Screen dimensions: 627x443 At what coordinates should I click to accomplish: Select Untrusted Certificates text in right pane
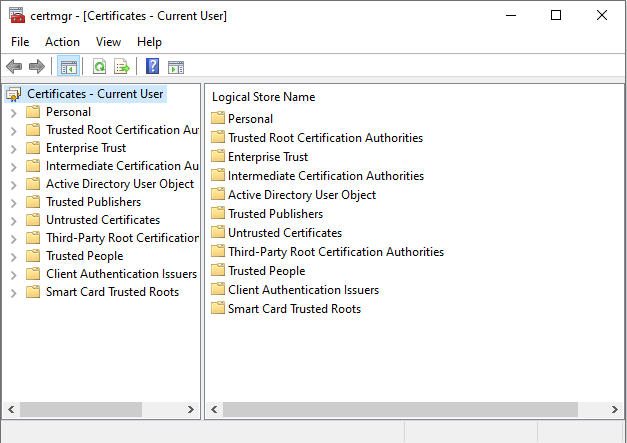coord(285,233)
